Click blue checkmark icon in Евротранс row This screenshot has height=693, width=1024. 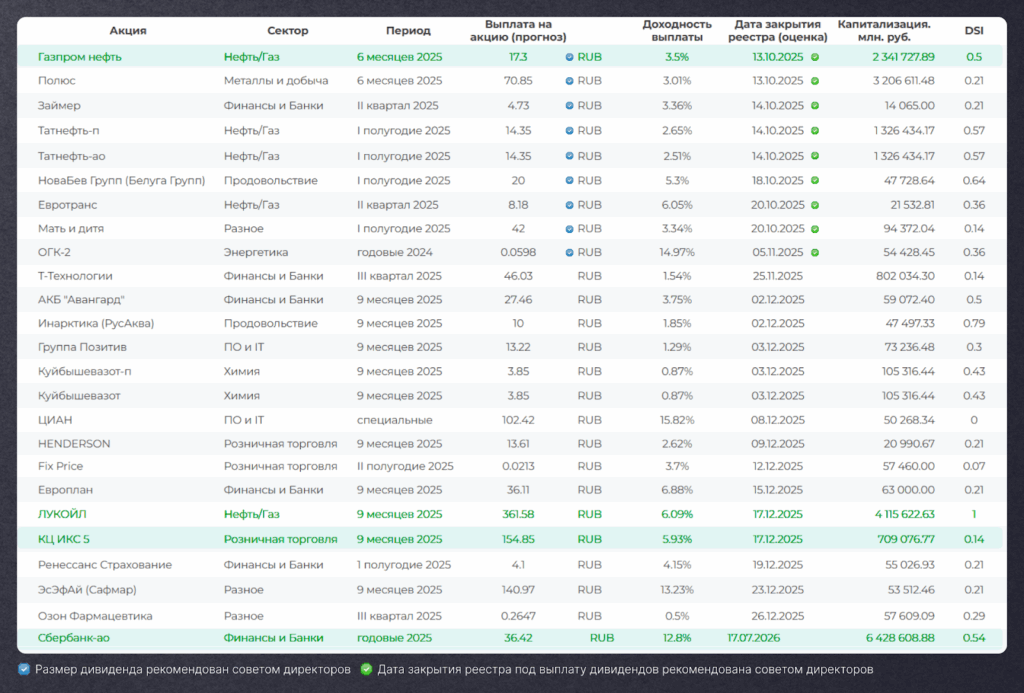pos(569,204)
